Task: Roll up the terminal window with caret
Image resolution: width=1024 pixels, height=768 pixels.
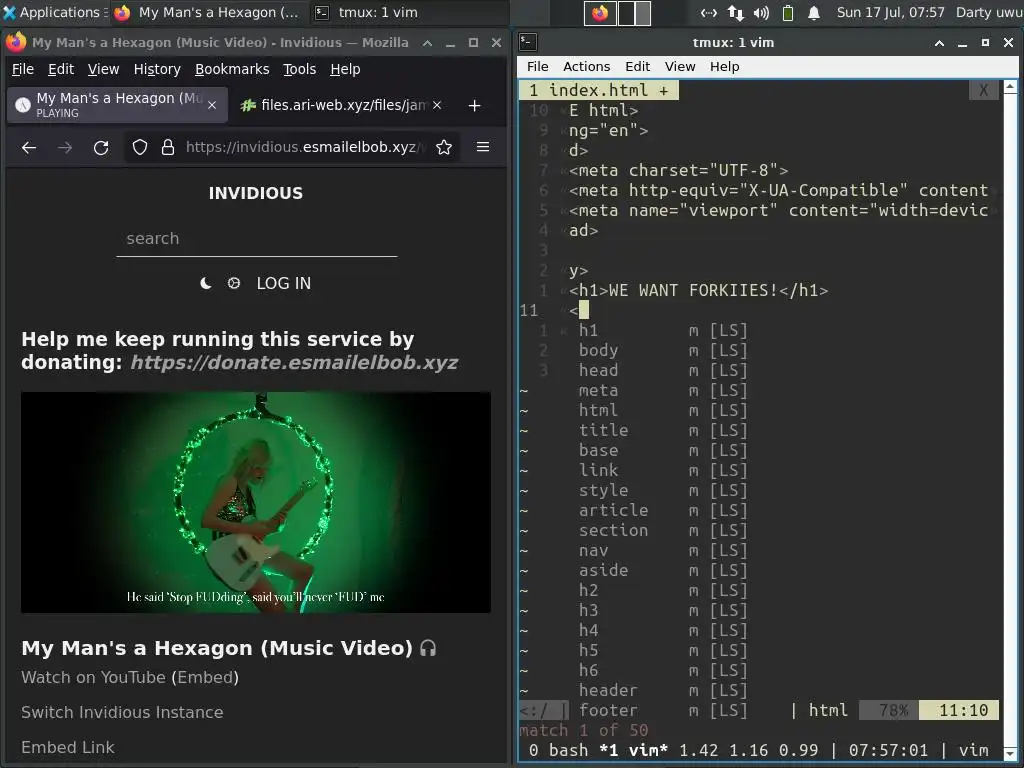Action: click(x=939, y=43)
